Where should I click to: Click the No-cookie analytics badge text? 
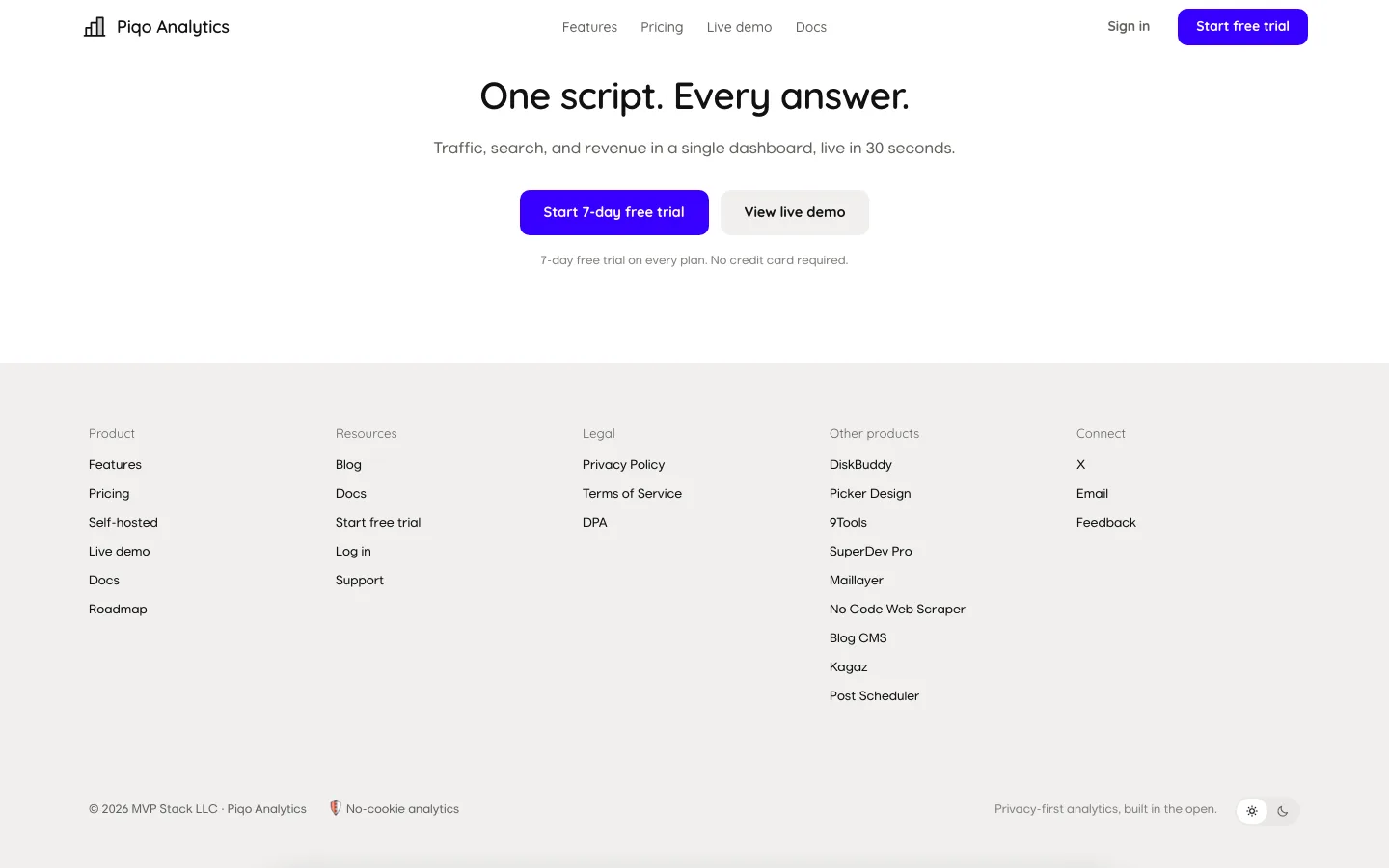click(x=402, y=809)
